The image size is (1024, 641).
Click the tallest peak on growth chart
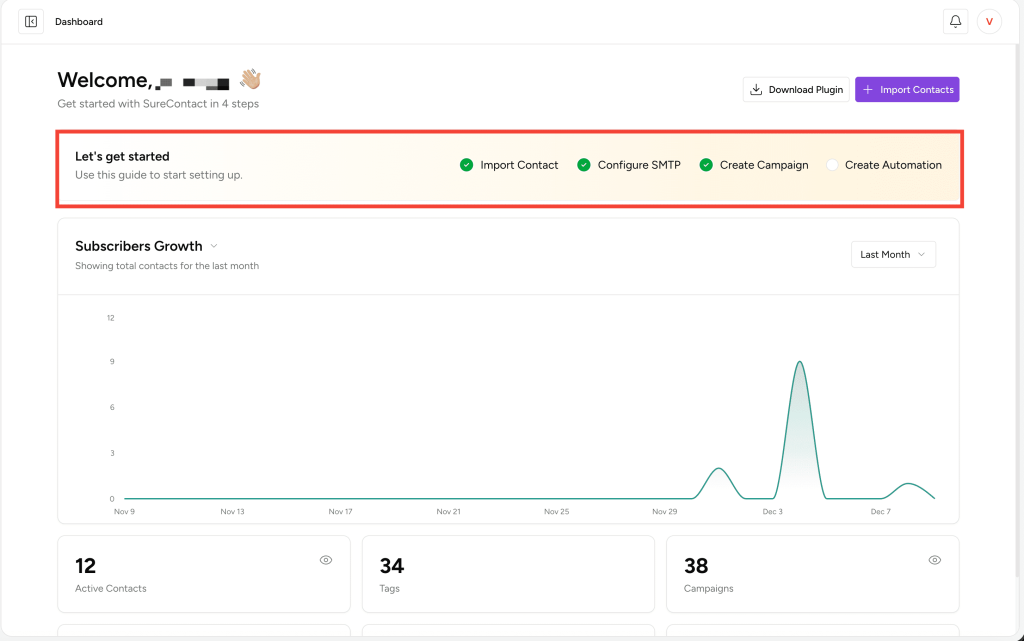(x=799, y=363)
